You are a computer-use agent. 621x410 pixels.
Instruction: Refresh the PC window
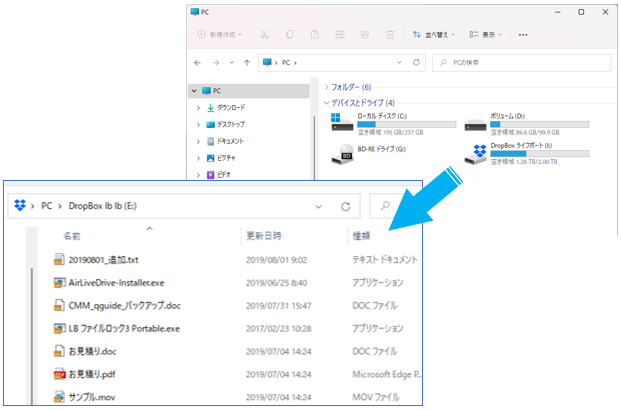[x=416, y=63]
